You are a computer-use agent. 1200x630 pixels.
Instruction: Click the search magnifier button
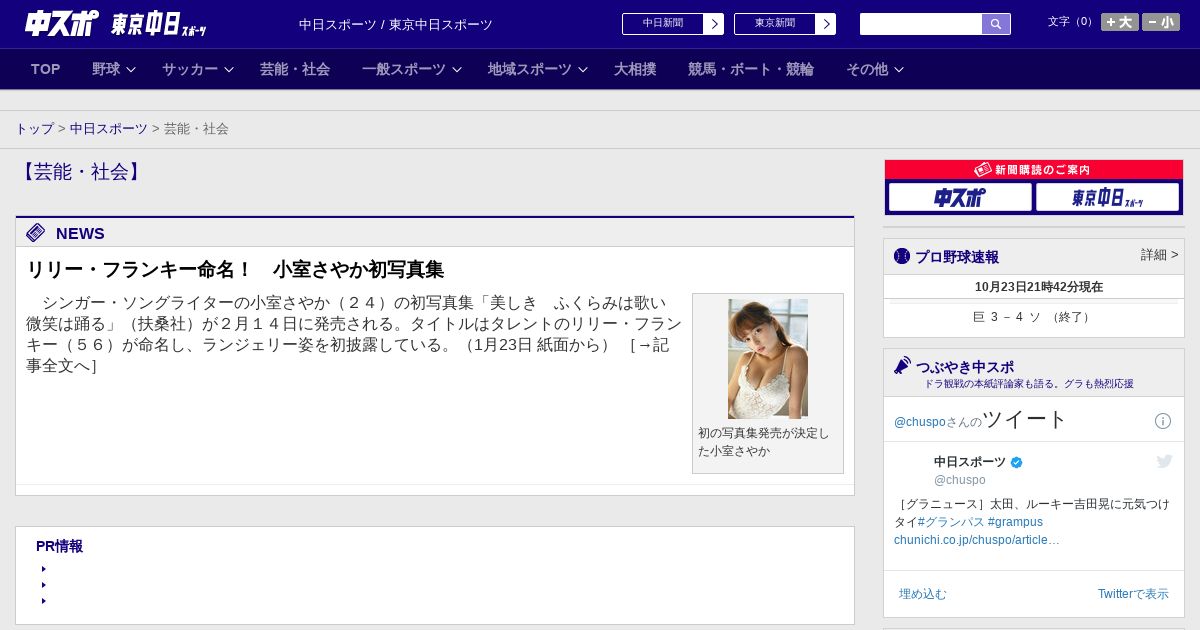click(996, 24)
